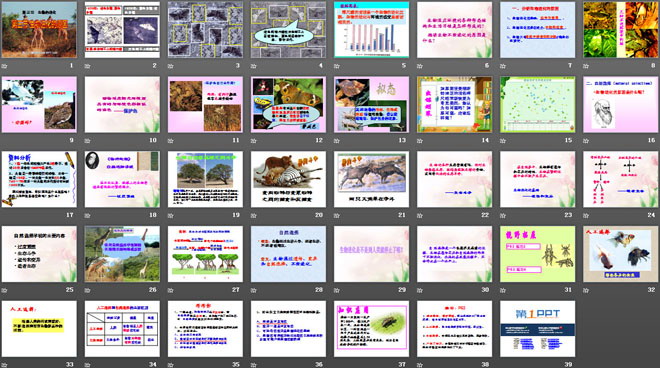
Task: Click the animation star icon under slide 22
Action: (x=420, y=216)
